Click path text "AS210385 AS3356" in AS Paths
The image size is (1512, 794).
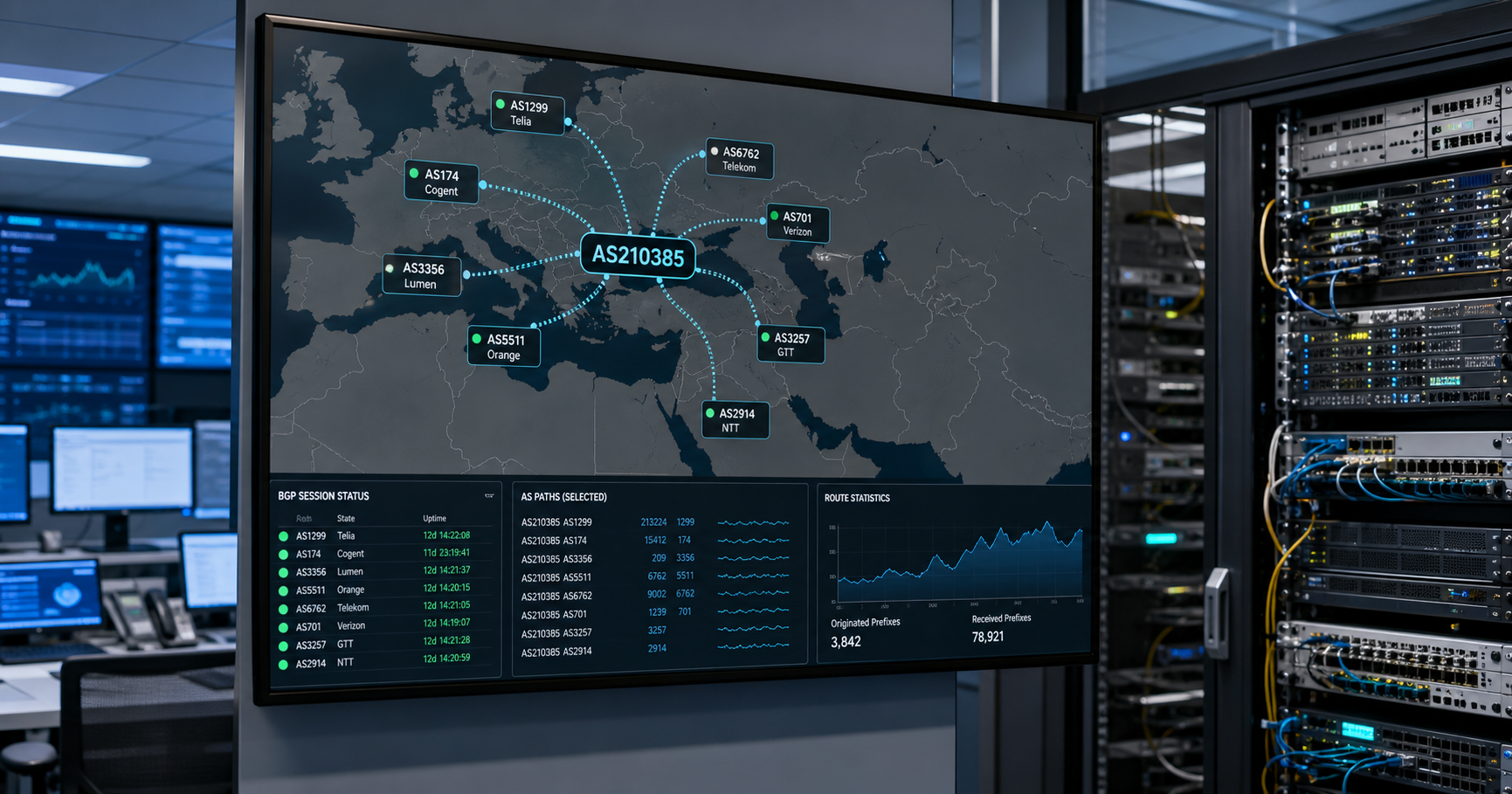coord(556,559)
